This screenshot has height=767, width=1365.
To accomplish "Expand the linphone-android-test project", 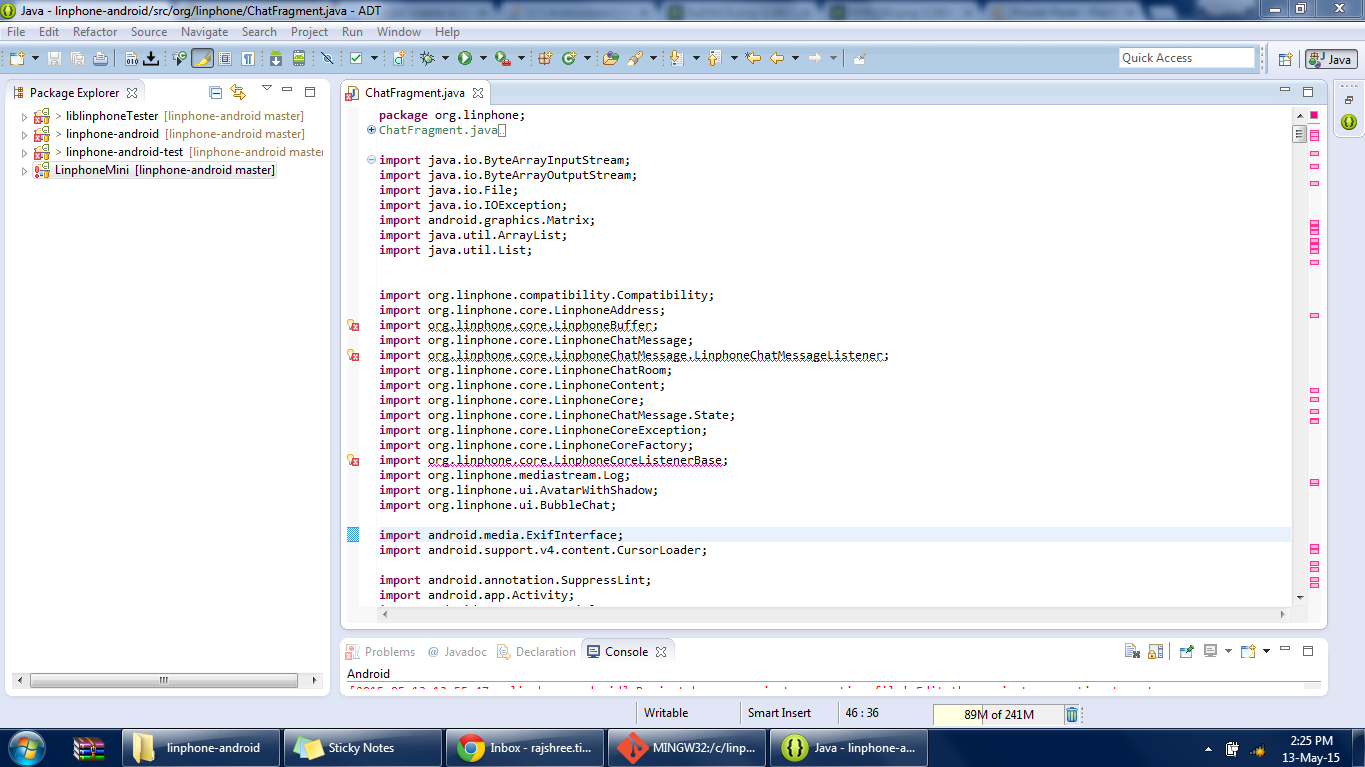I will pyautogui.click(x=25, y=153).
